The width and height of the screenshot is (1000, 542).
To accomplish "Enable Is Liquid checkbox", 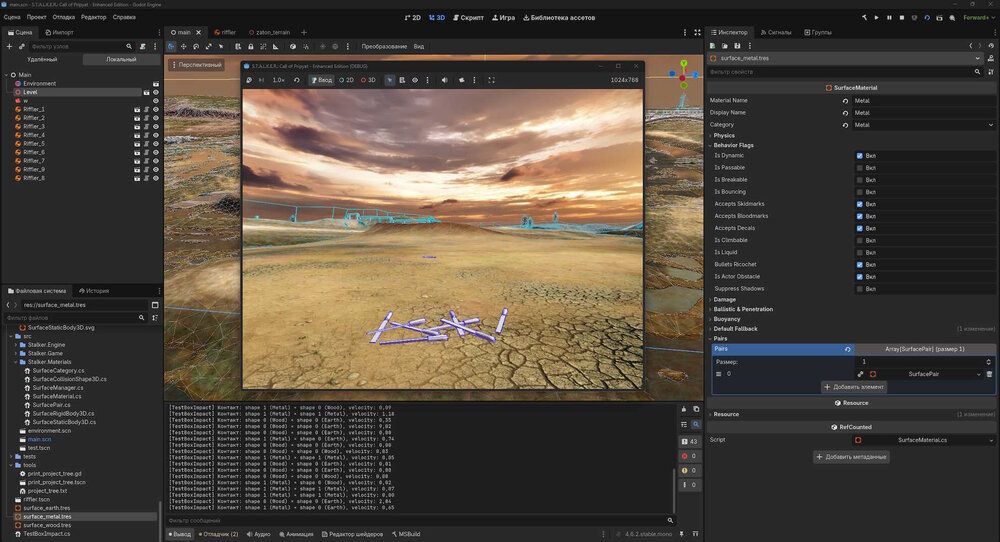I will tap(860, 253).
